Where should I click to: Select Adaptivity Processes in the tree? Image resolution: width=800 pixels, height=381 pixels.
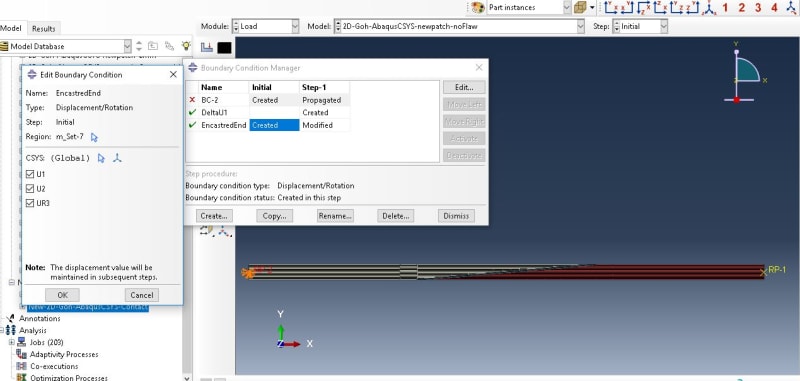(64, 354)
